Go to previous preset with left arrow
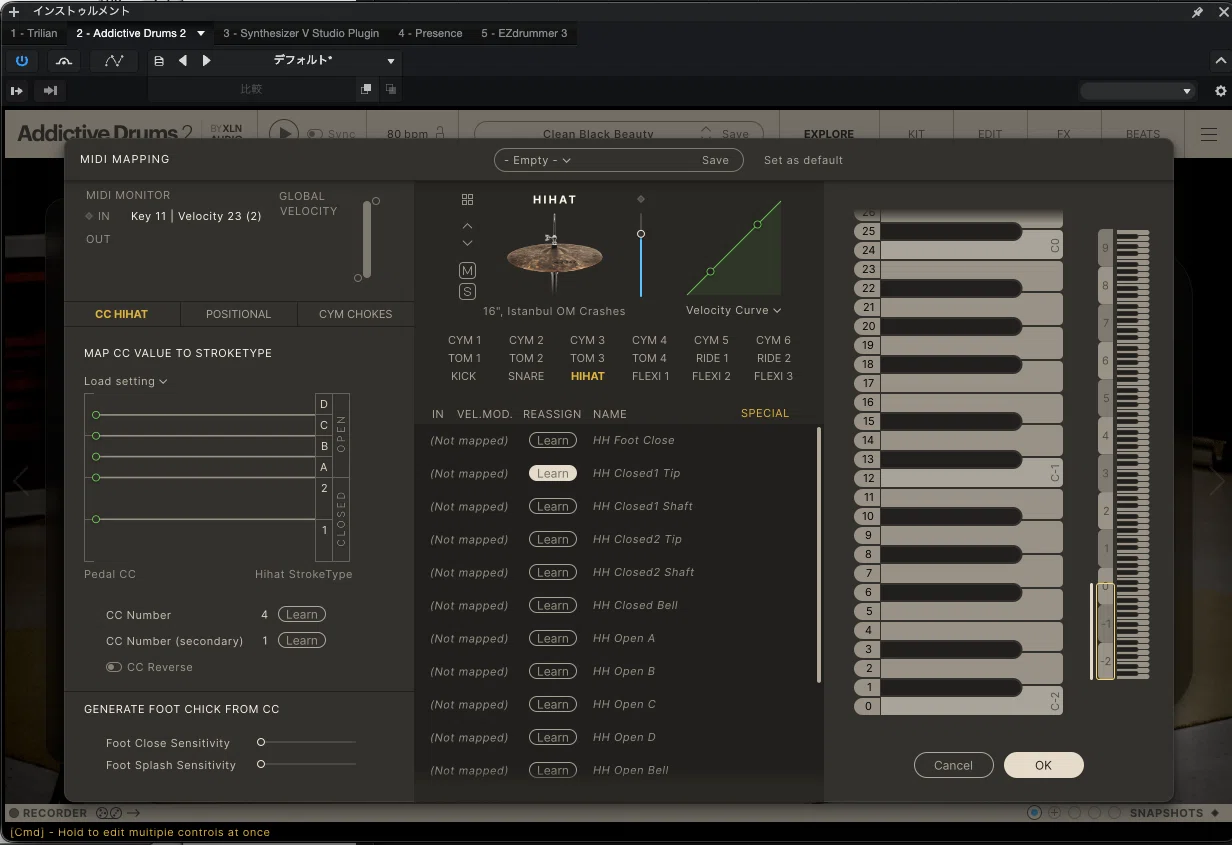Image resolution: width=1232 pixels, height=845 pixels. pos(183,61)
